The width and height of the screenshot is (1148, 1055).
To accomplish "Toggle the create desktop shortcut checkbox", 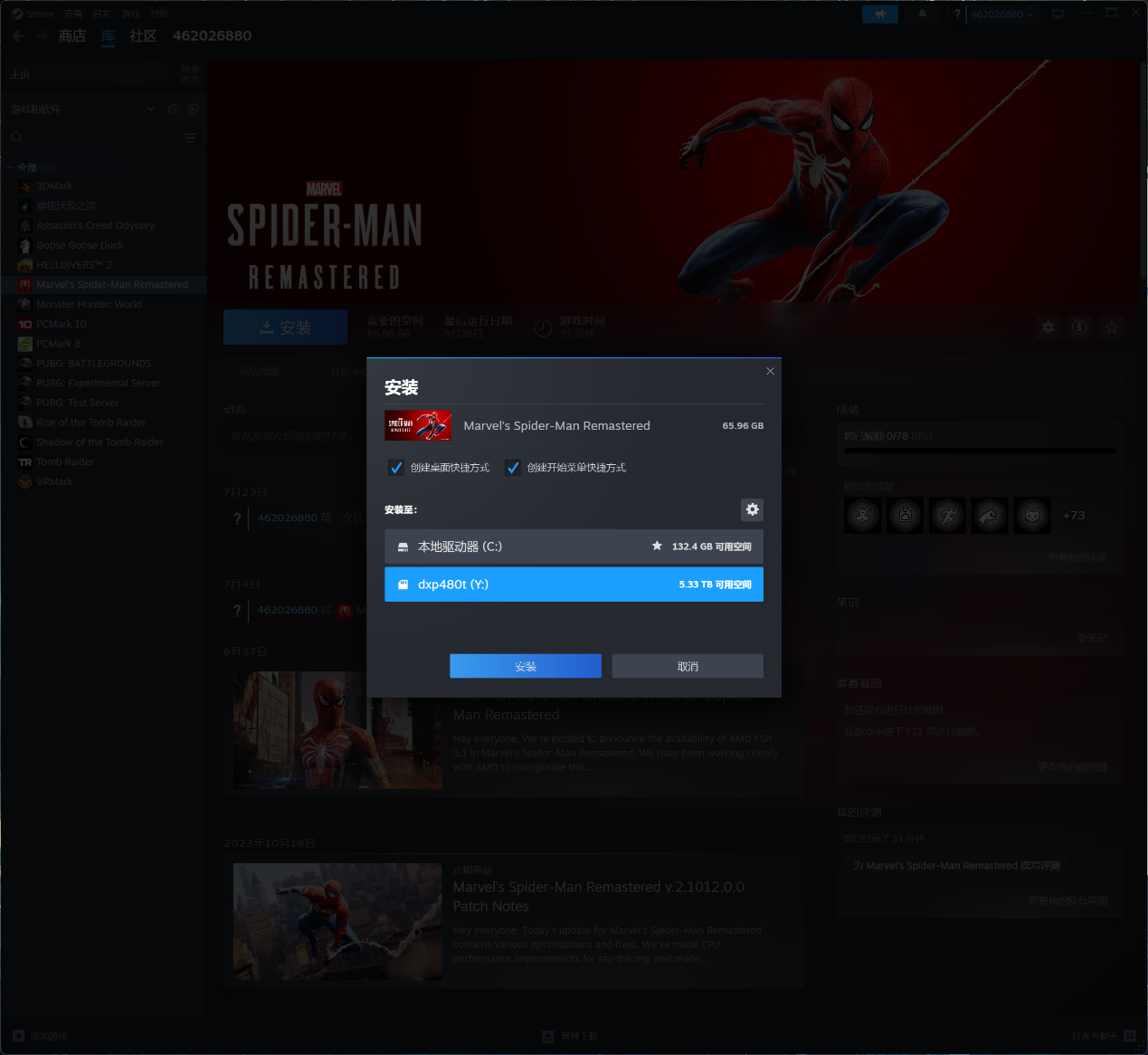I will click(396, 468).
